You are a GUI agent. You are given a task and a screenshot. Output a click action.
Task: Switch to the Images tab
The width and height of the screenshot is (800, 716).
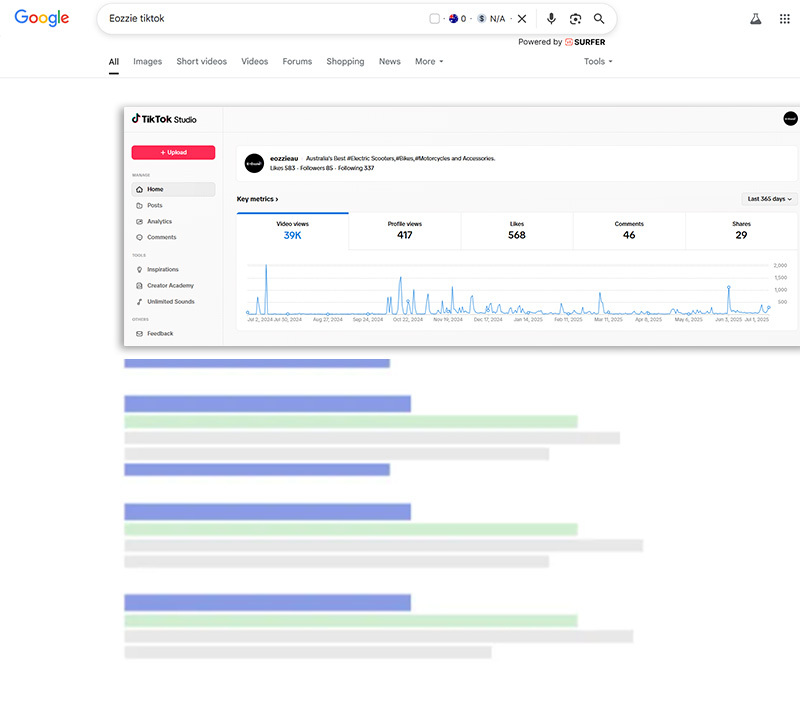[147, 62]
